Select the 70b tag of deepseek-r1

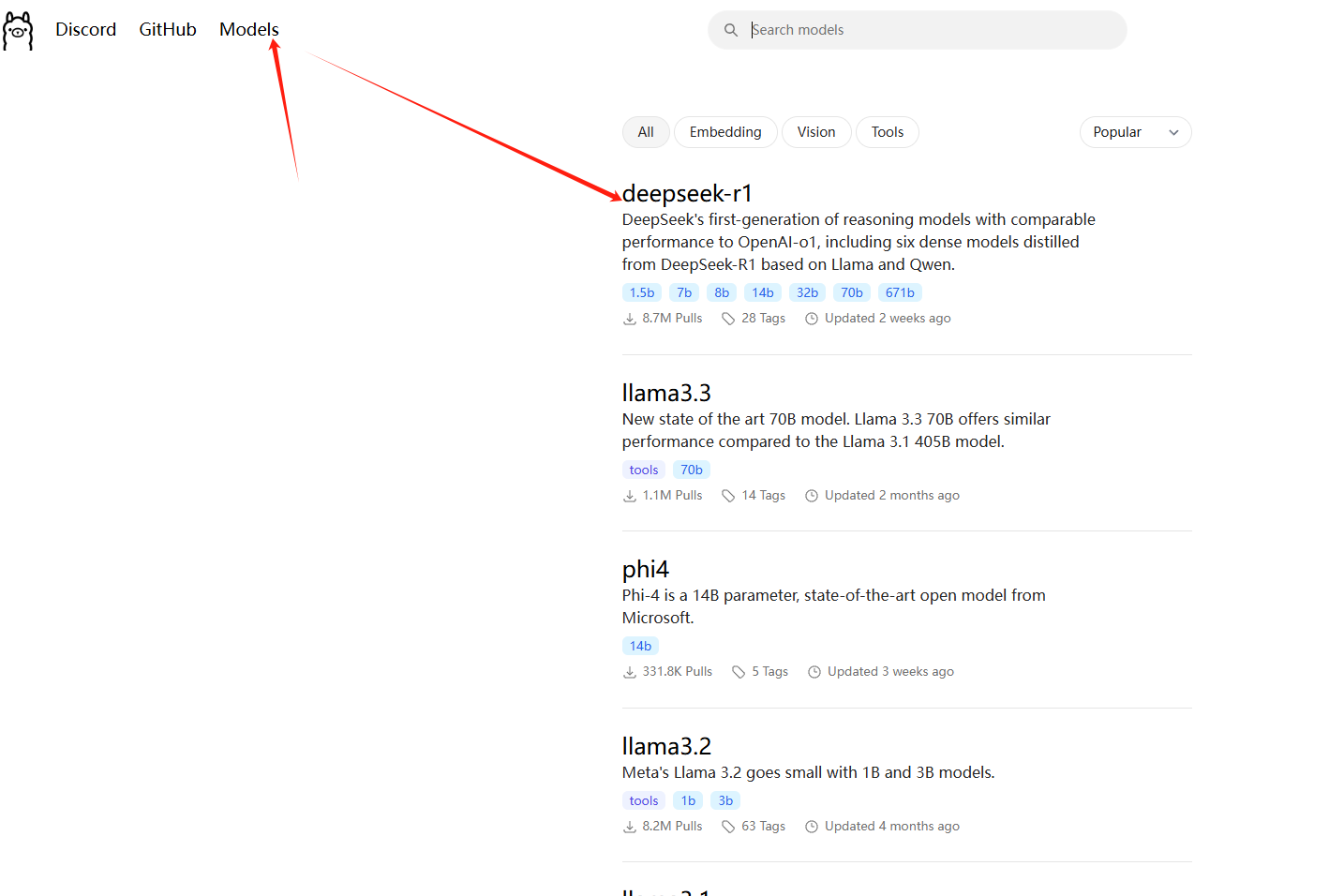click(852, 292)
